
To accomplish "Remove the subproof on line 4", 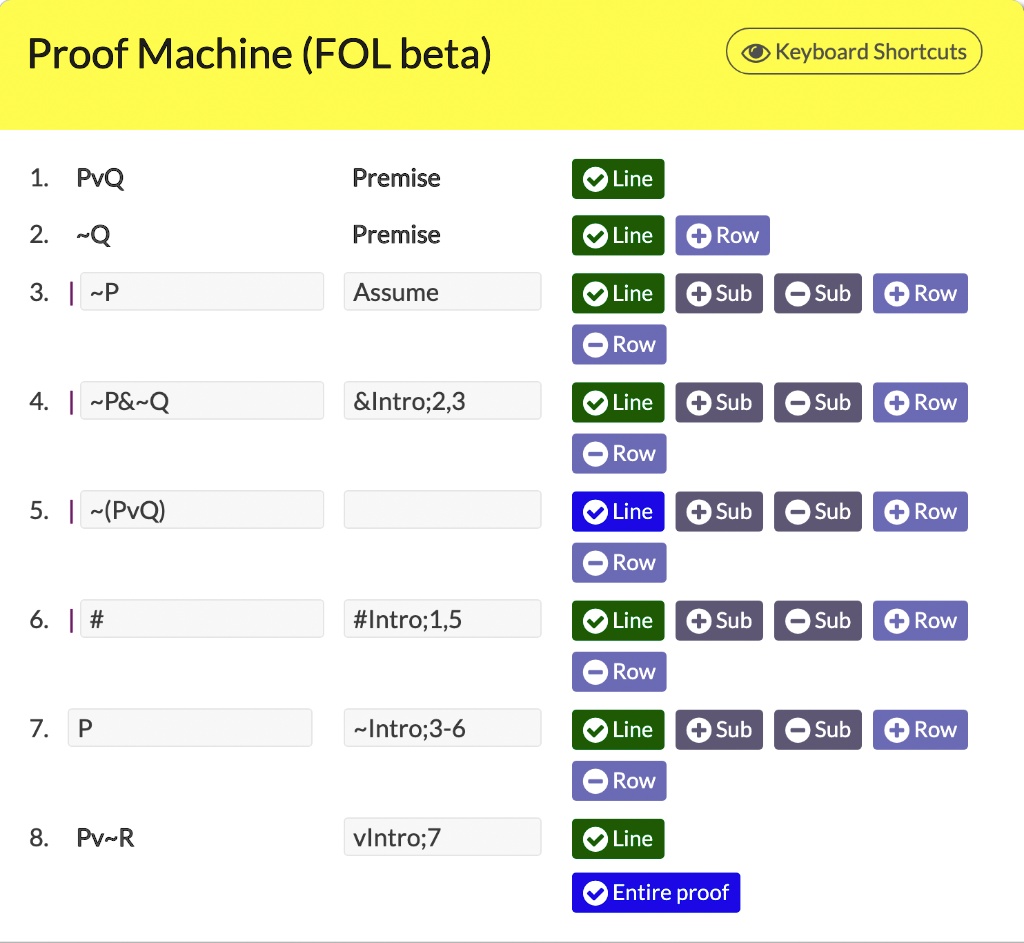I will (817, 402).
